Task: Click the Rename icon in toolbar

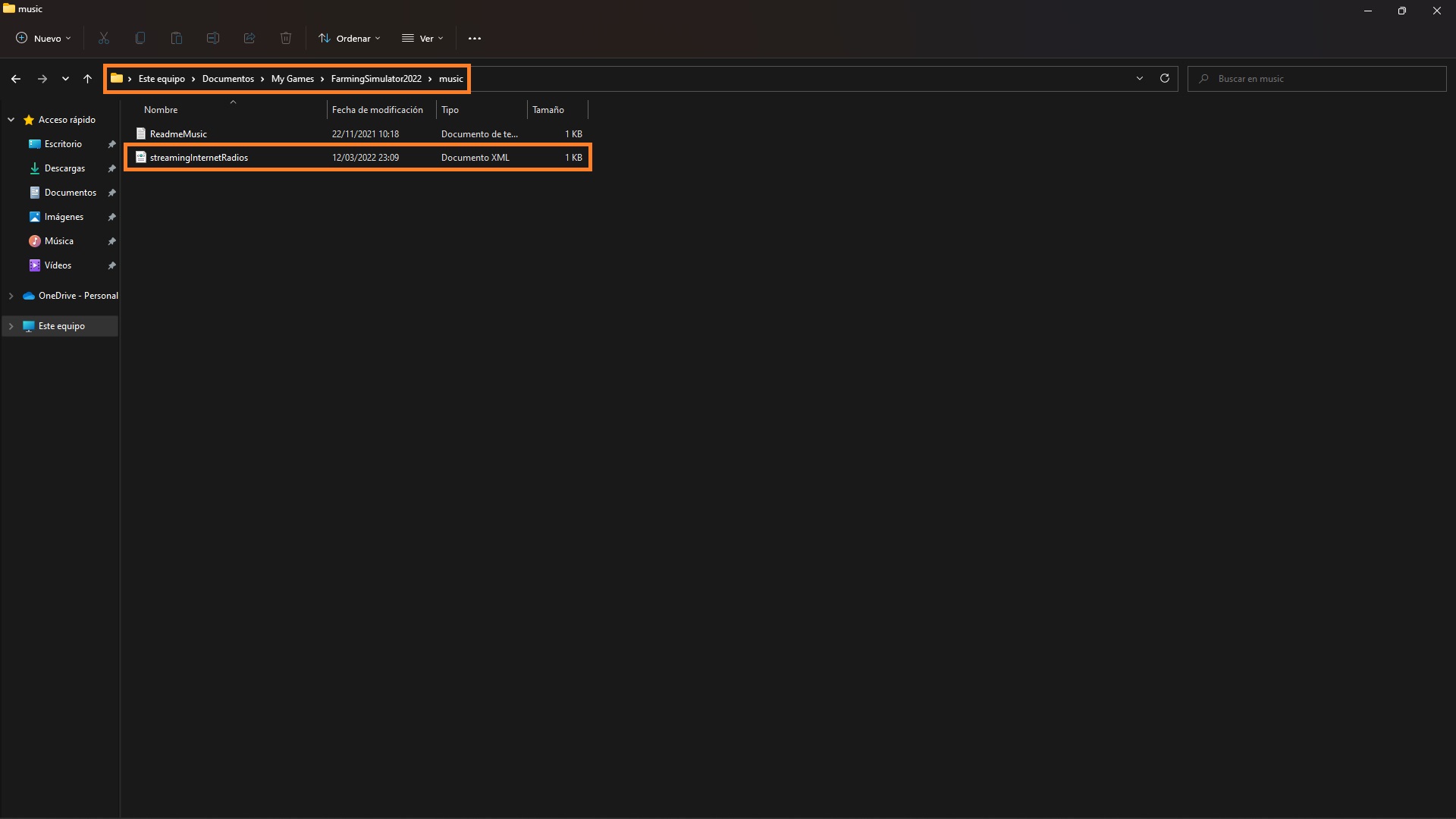Action: pyautogui.click(x=213, y=38)
